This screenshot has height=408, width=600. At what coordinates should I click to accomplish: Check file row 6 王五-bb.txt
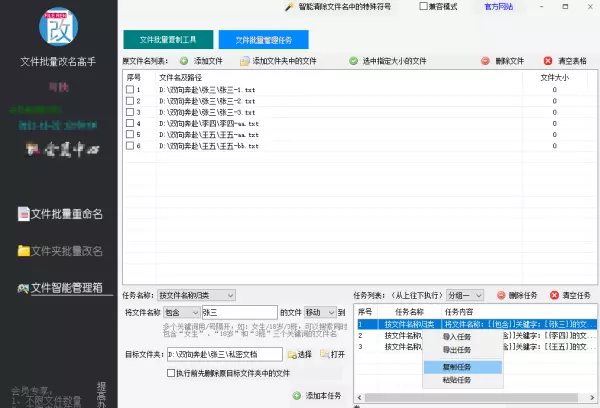(130, 145)
